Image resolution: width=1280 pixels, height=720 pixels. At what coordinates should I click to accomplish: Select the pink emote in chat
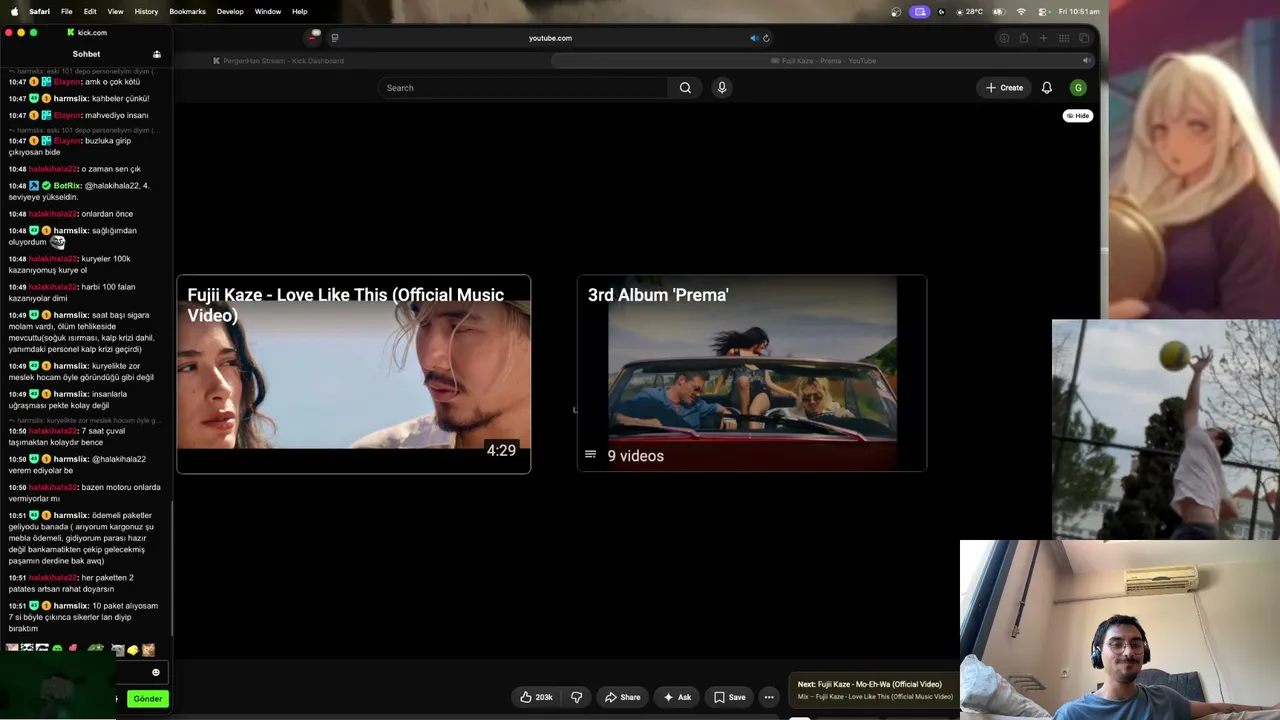click(73, 649)
